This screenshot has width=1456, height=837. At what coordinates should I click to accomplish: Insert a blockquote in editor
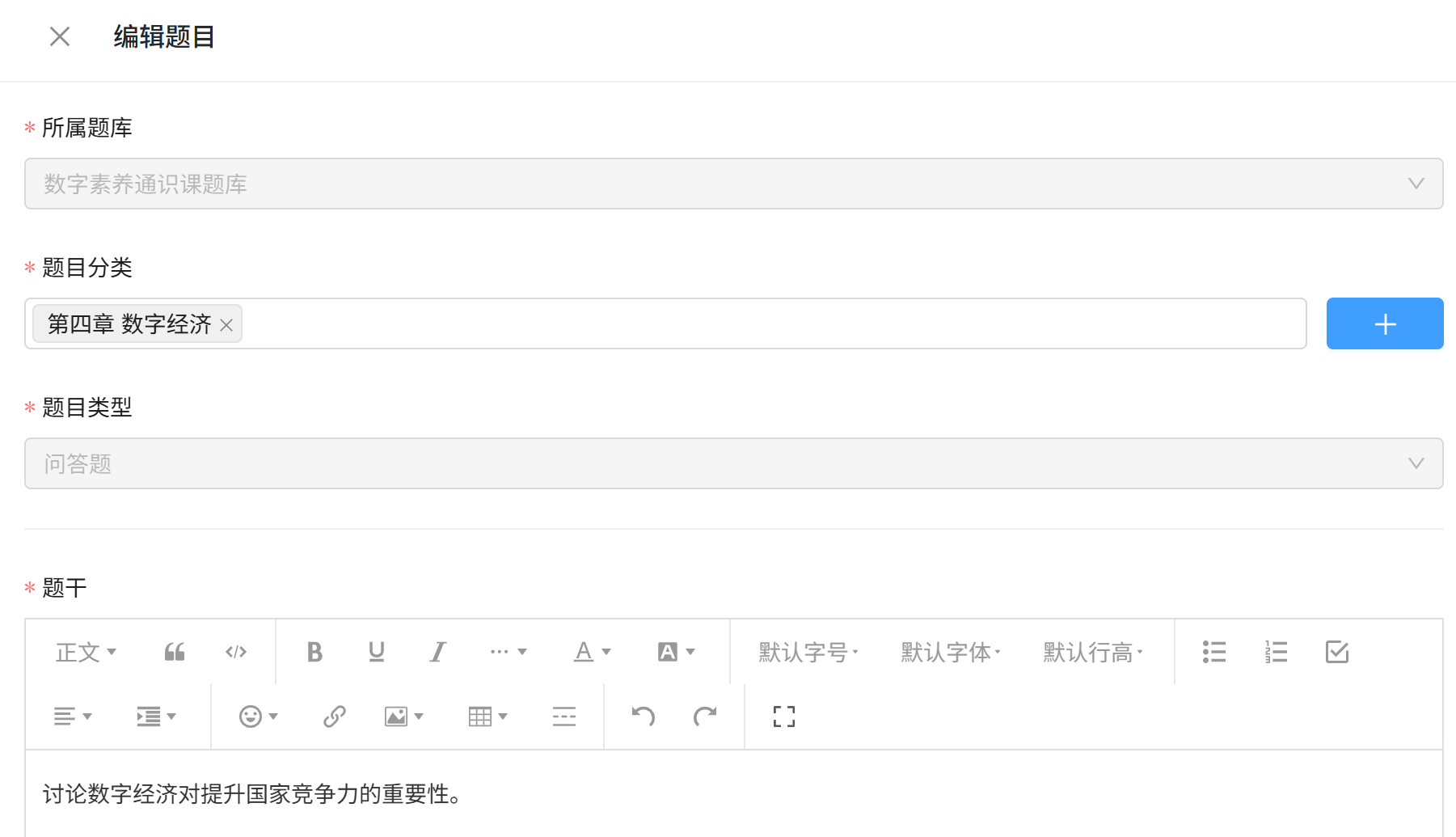click(175, 652)
